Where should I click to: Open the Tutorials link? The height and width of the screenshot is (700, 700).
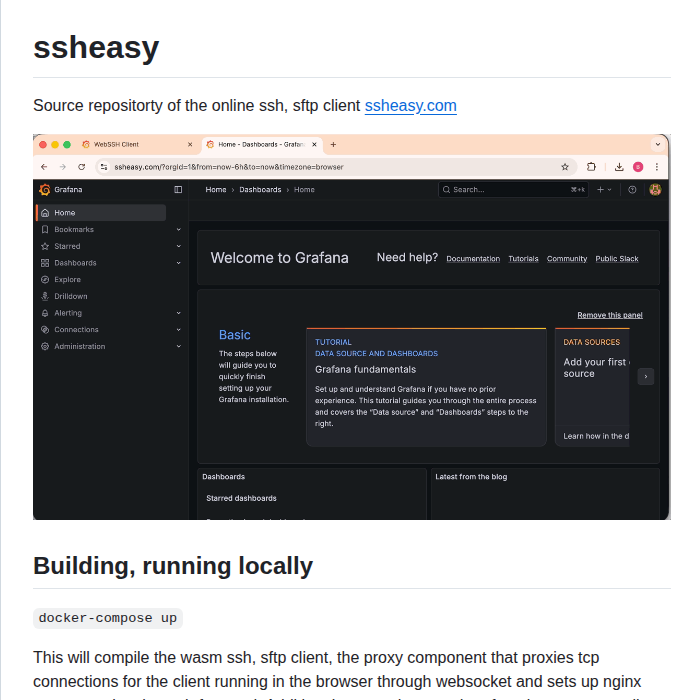(x=523, y=259)
